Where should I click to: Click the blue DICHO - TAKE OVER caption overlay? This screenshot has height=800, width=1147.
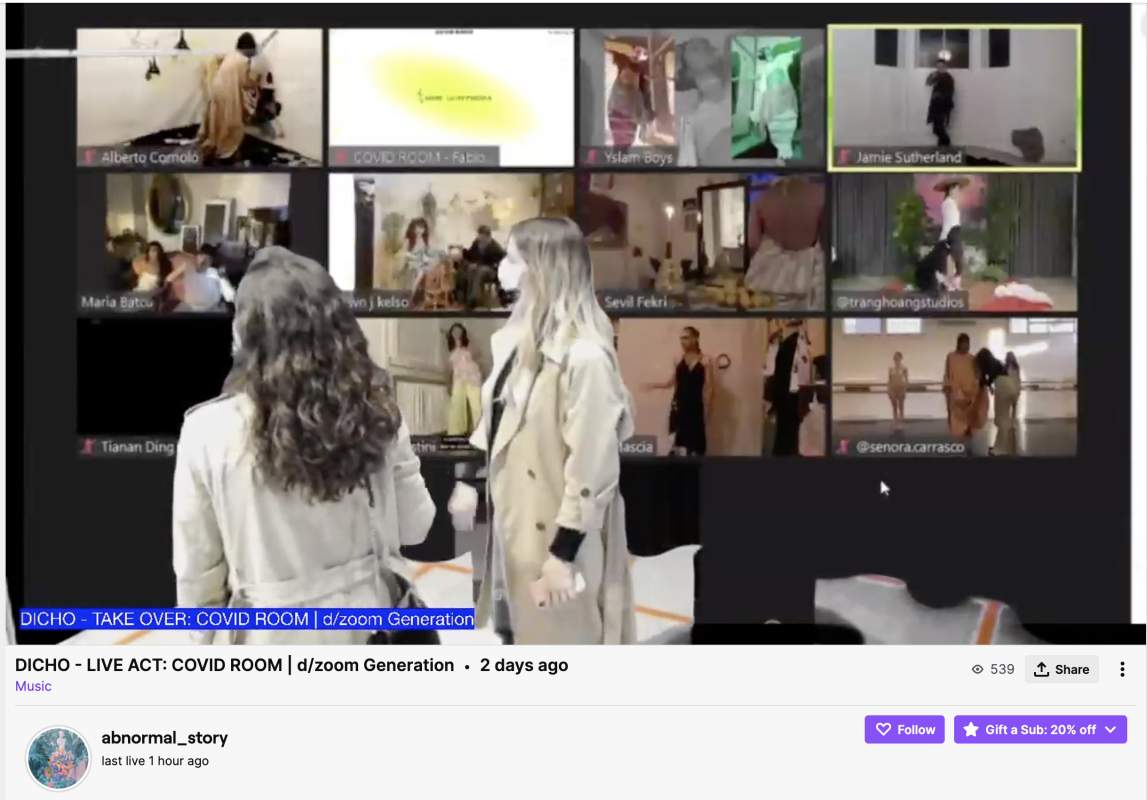click(x=246, y=619)
